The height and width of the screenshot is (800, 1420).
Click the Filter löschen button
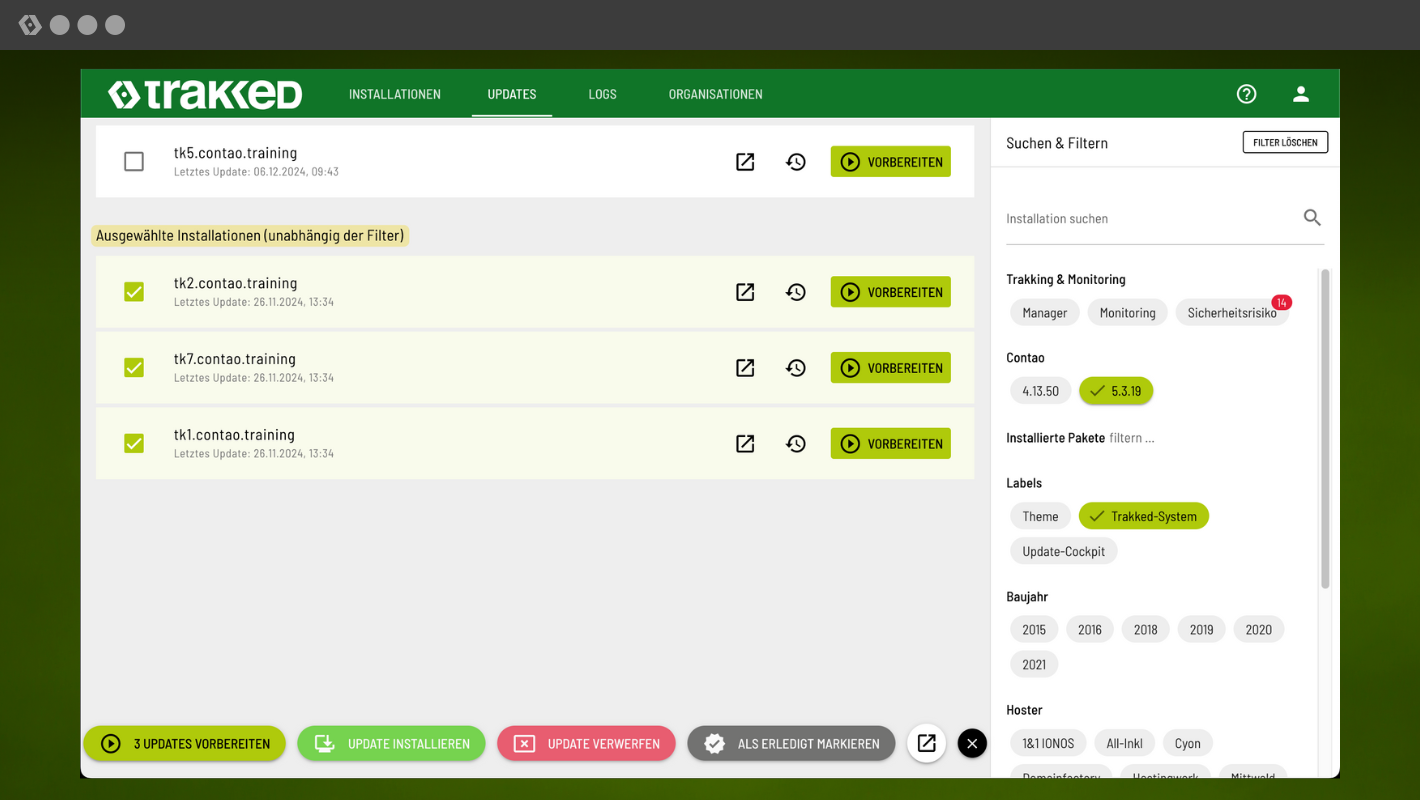tap(1285, 143)
